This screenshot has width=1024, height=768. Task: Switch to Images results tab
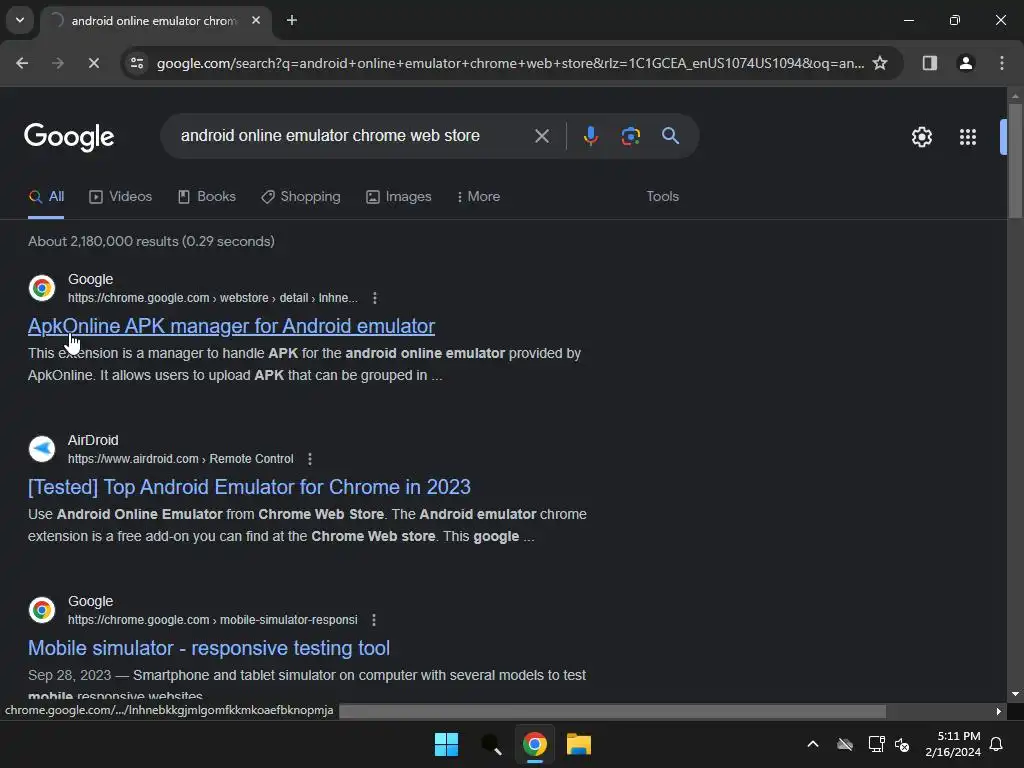tap(399, 197)
